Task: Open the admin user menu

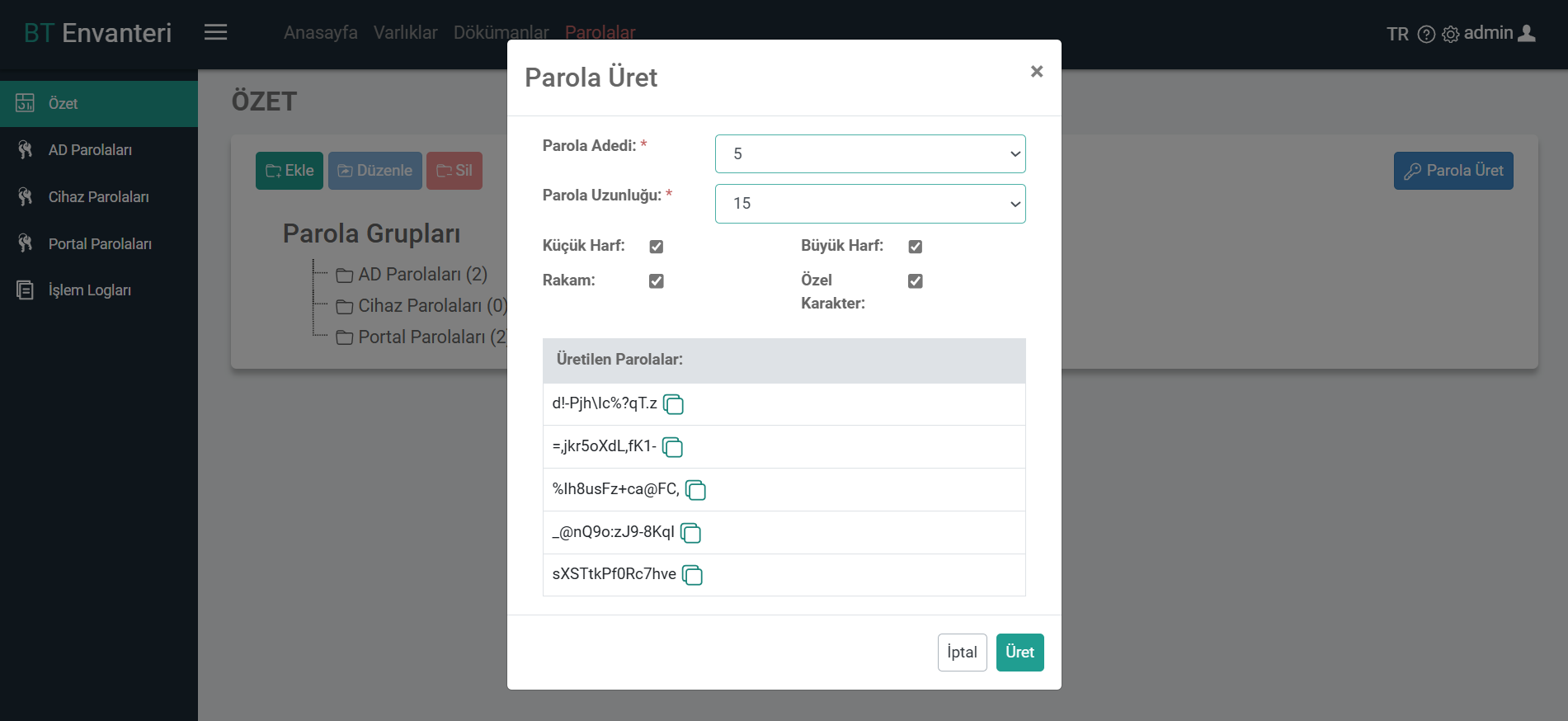Action: [x=1500, y=33]
